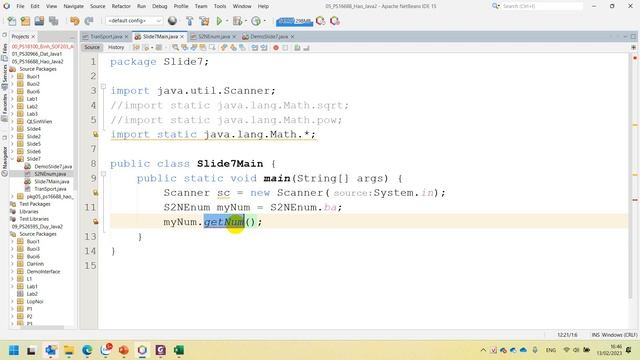Toggle the bookmark on the current line
Image resolution: width=640 pixels, height=360 pixels.
242,48
